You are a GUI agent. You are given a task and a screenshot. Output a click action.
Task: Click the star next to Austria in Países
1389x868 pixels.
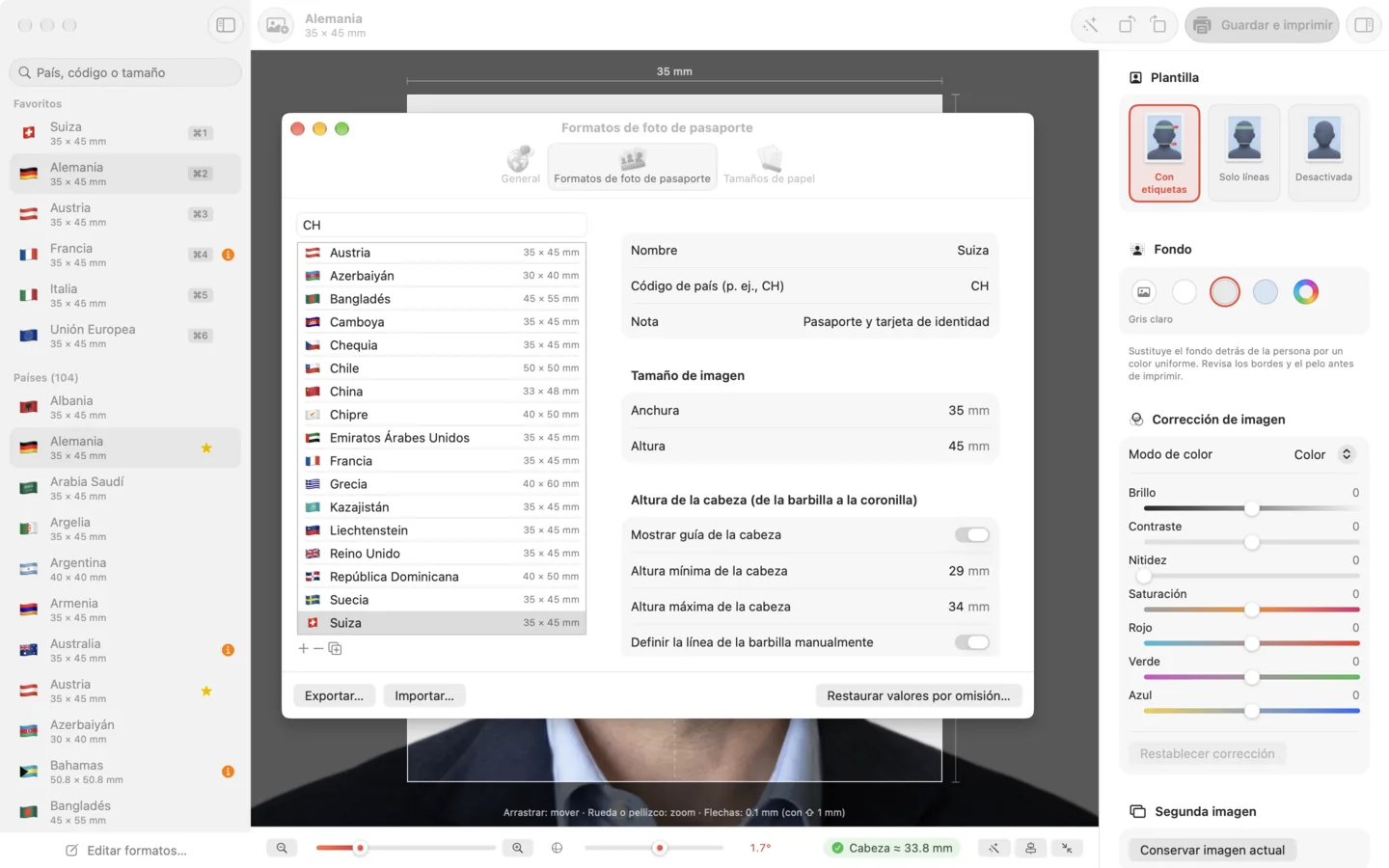[206, 691]
